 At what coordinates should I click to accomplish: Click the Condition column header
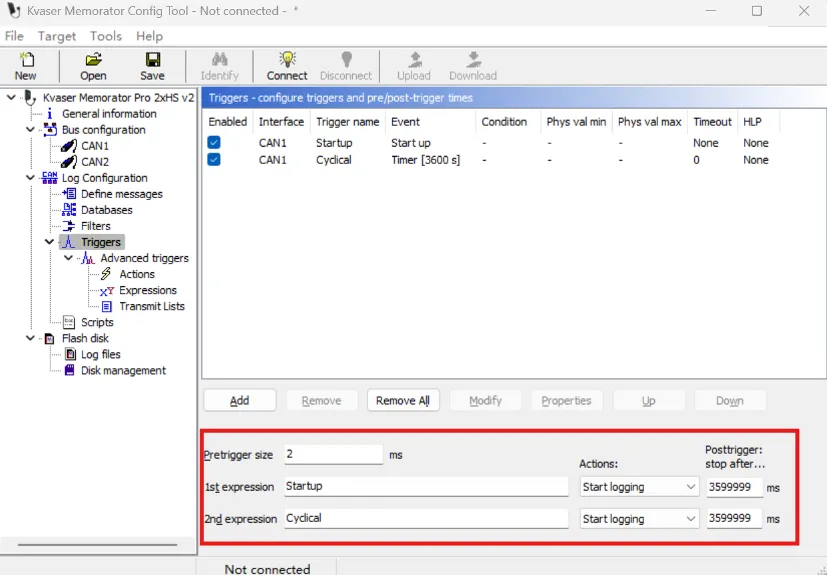pos(508,122)
